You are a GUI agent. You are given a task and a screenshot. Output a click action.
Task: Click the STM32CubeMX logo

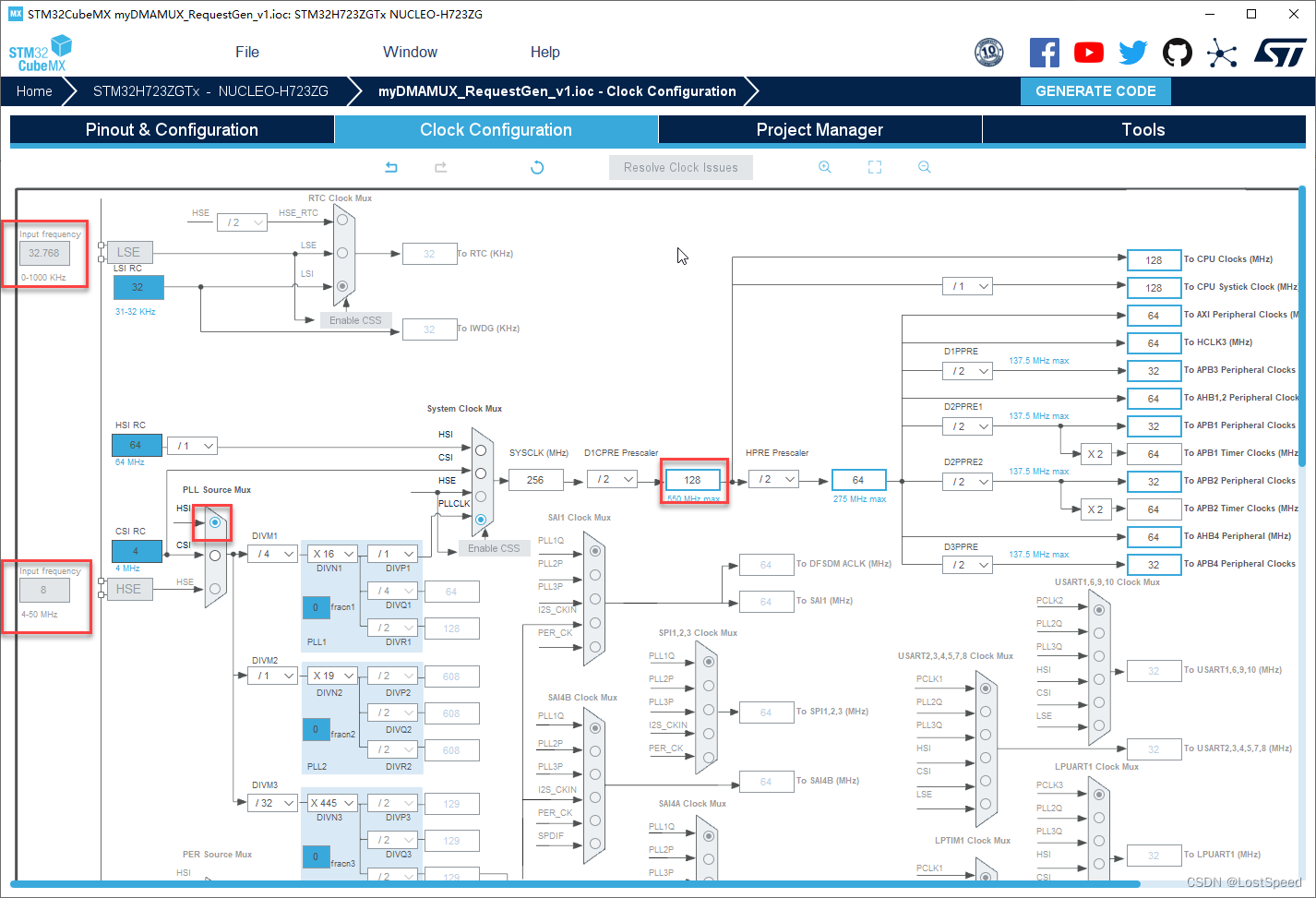tap(41, 54)
